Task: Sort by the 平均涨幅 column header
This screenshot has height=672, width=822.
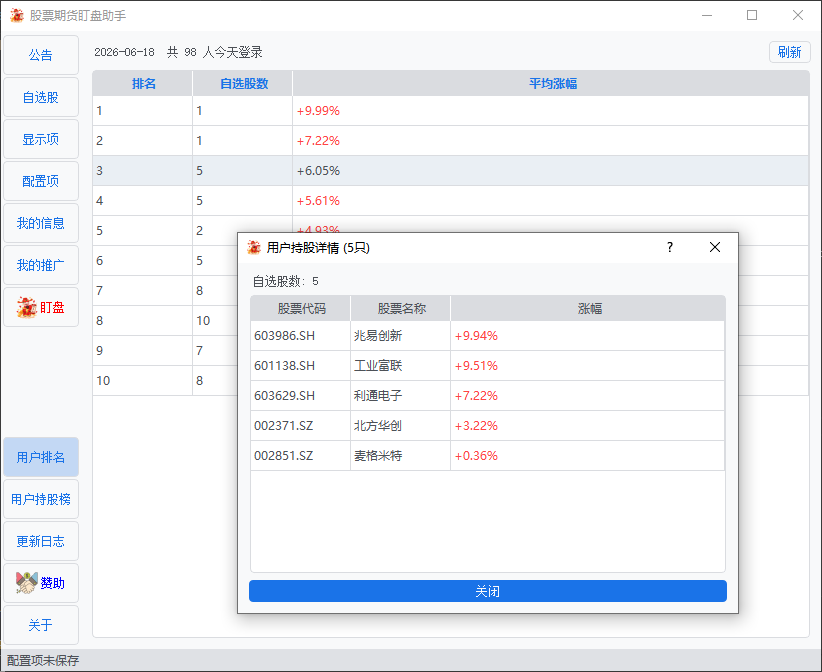Action: pos(551,83)
